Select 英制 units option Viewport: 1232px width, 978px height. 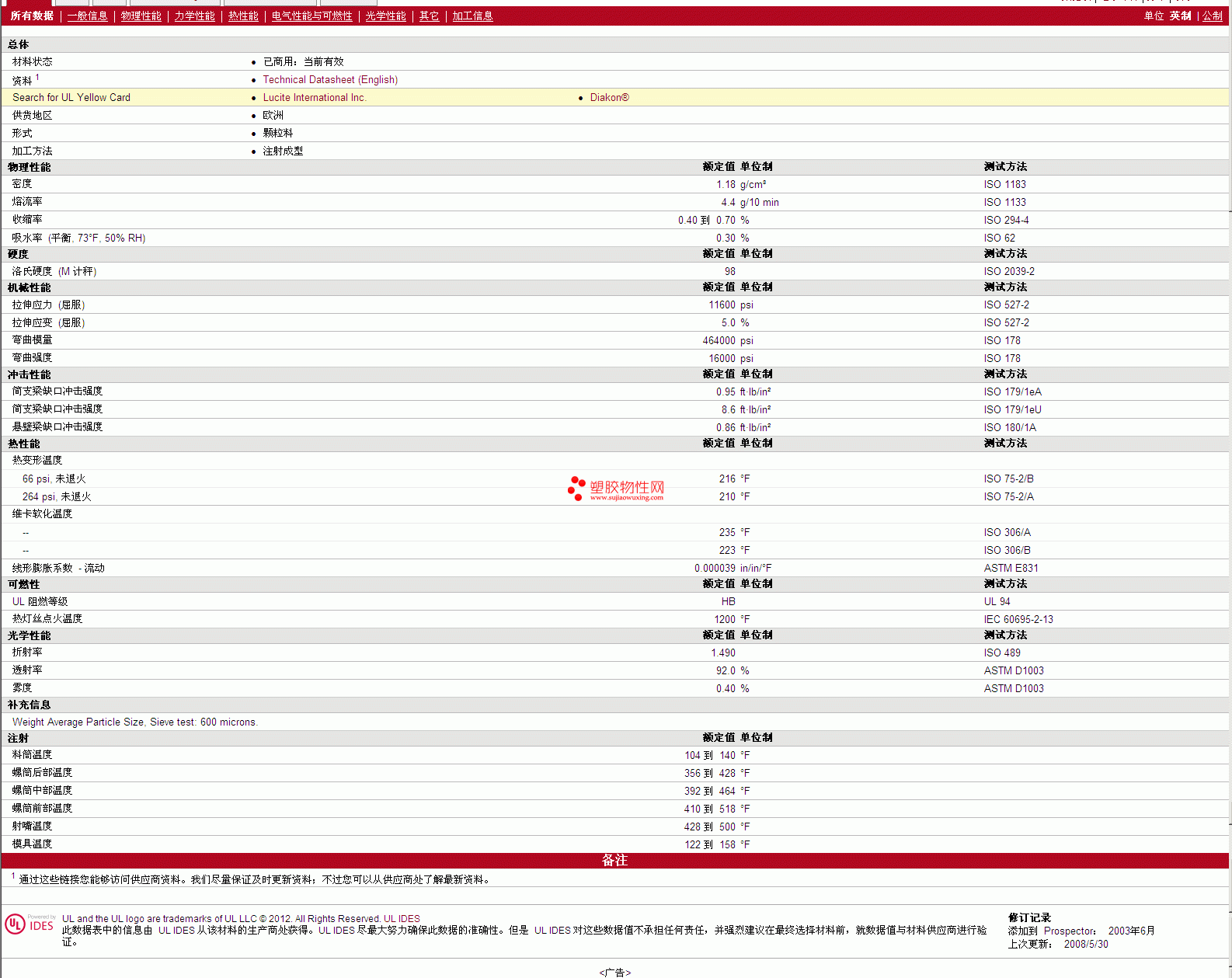pyautogui.click(x=1180, y=16)
